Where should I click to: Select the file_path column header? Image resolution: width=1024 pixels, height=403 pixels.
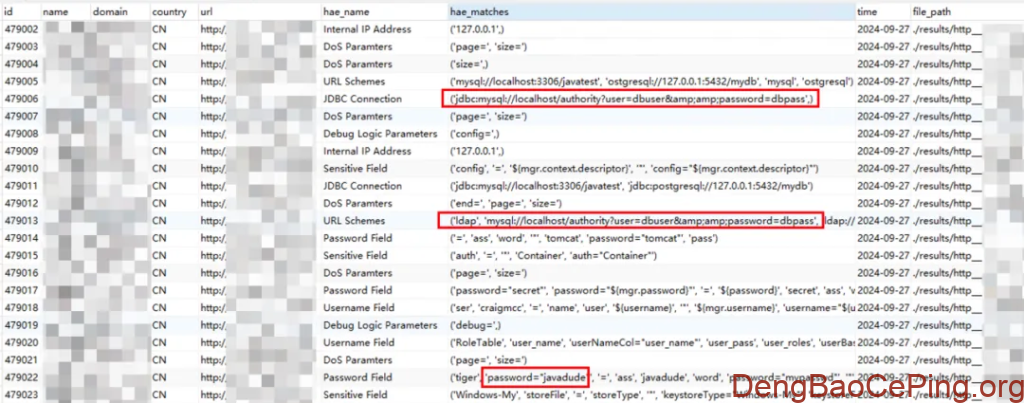coord(932,10)
